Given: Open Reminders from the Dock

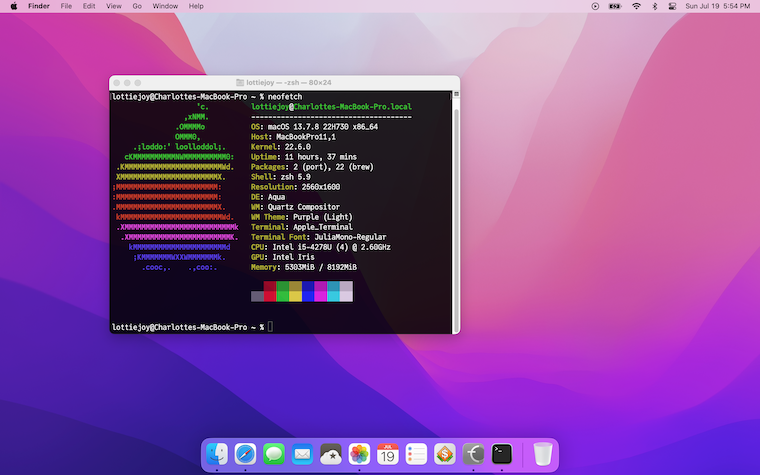Looking at the screenshot, I should pyautogui.click(x=416, y=455).
